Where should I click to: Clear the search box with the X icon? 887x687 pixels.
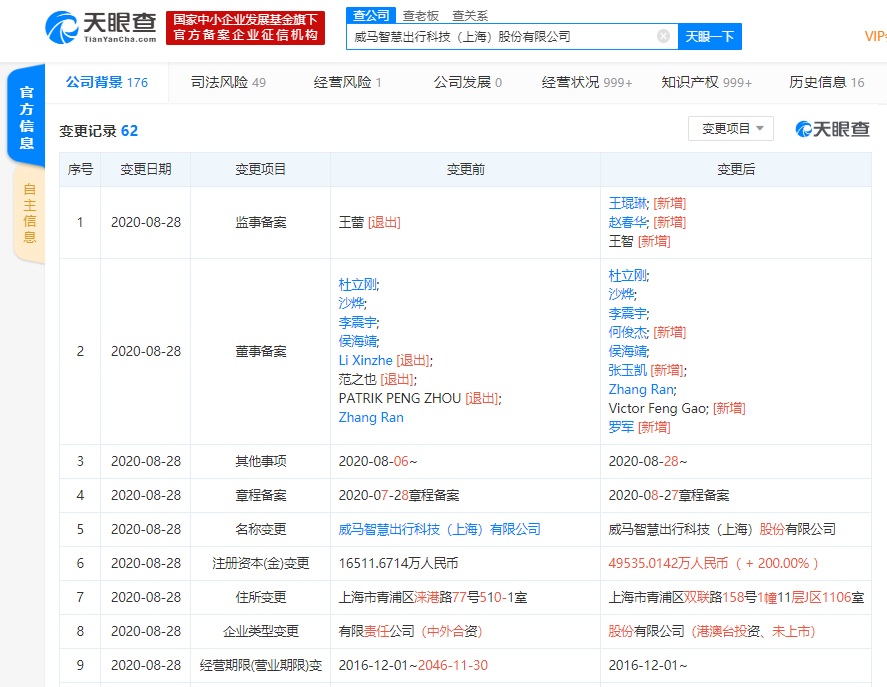click(663, 37)
